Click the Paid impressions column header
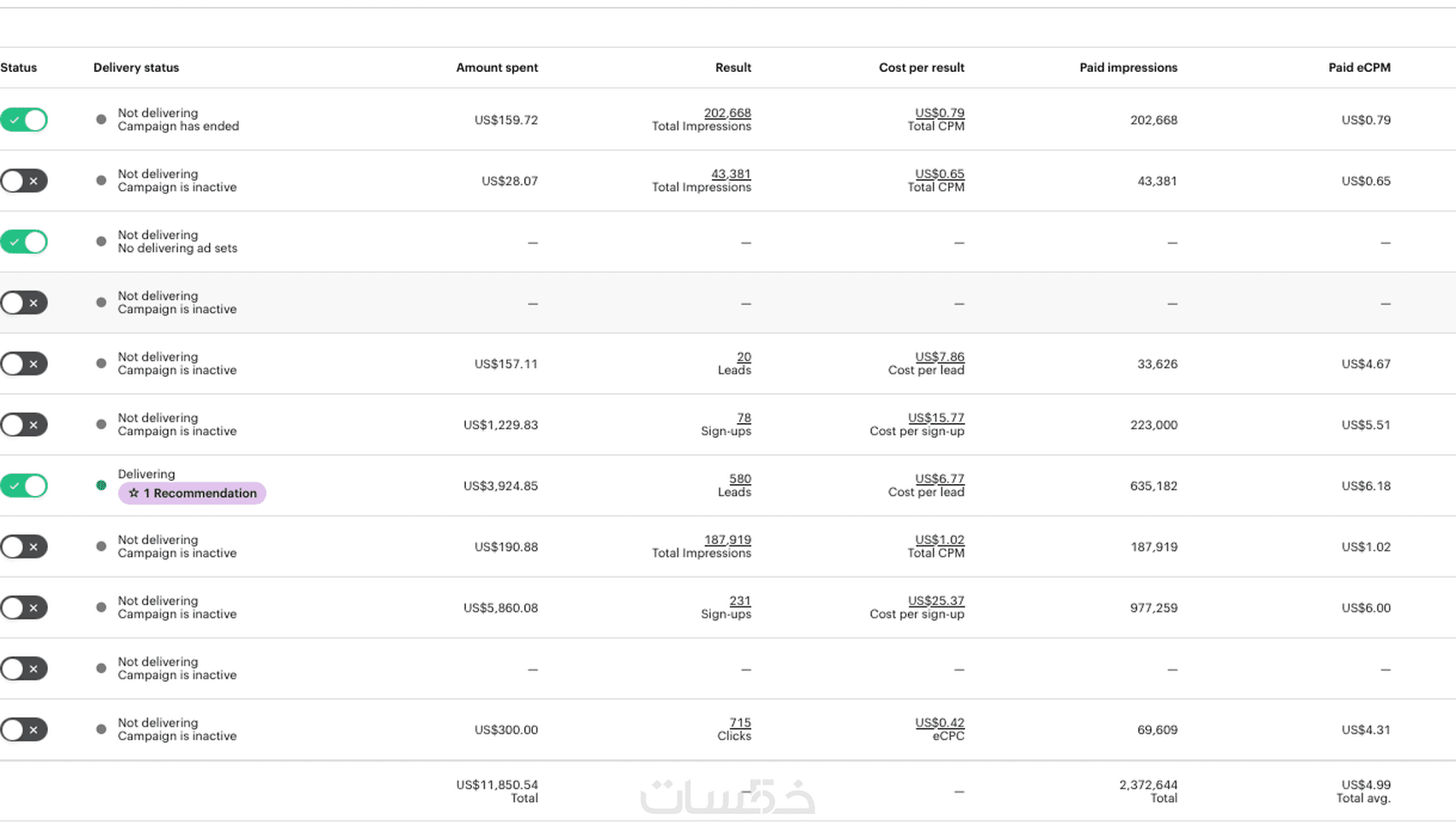 1128,68
